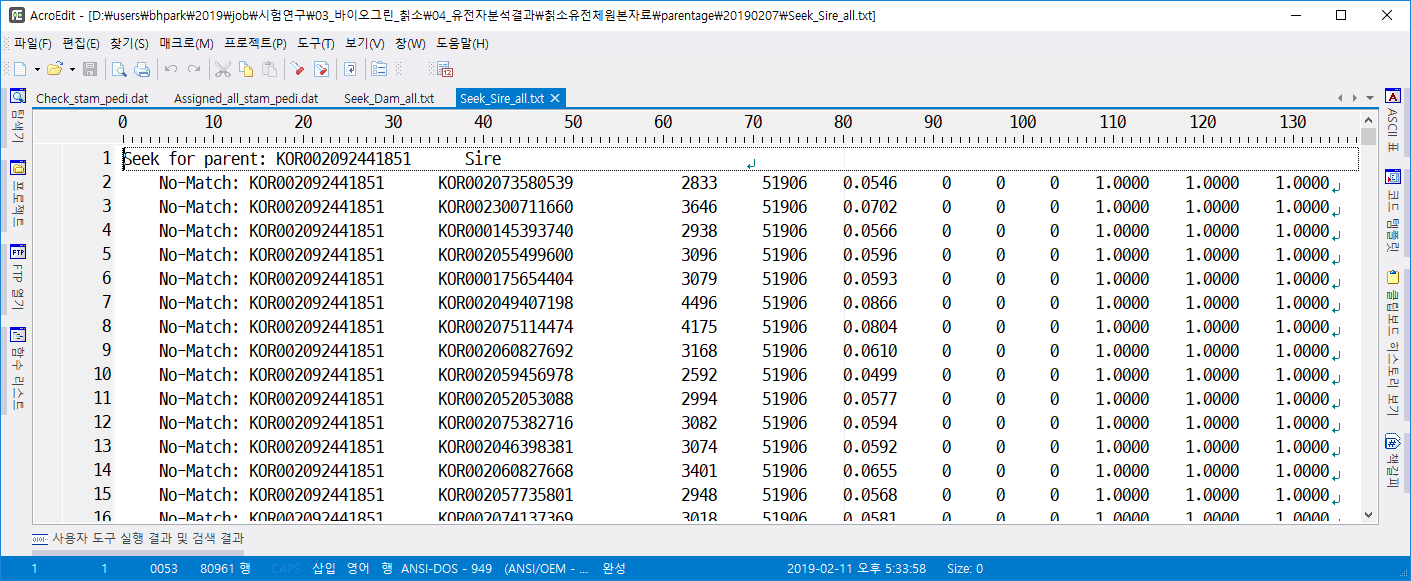Open the 편집(E) menu

pos(80,44)
